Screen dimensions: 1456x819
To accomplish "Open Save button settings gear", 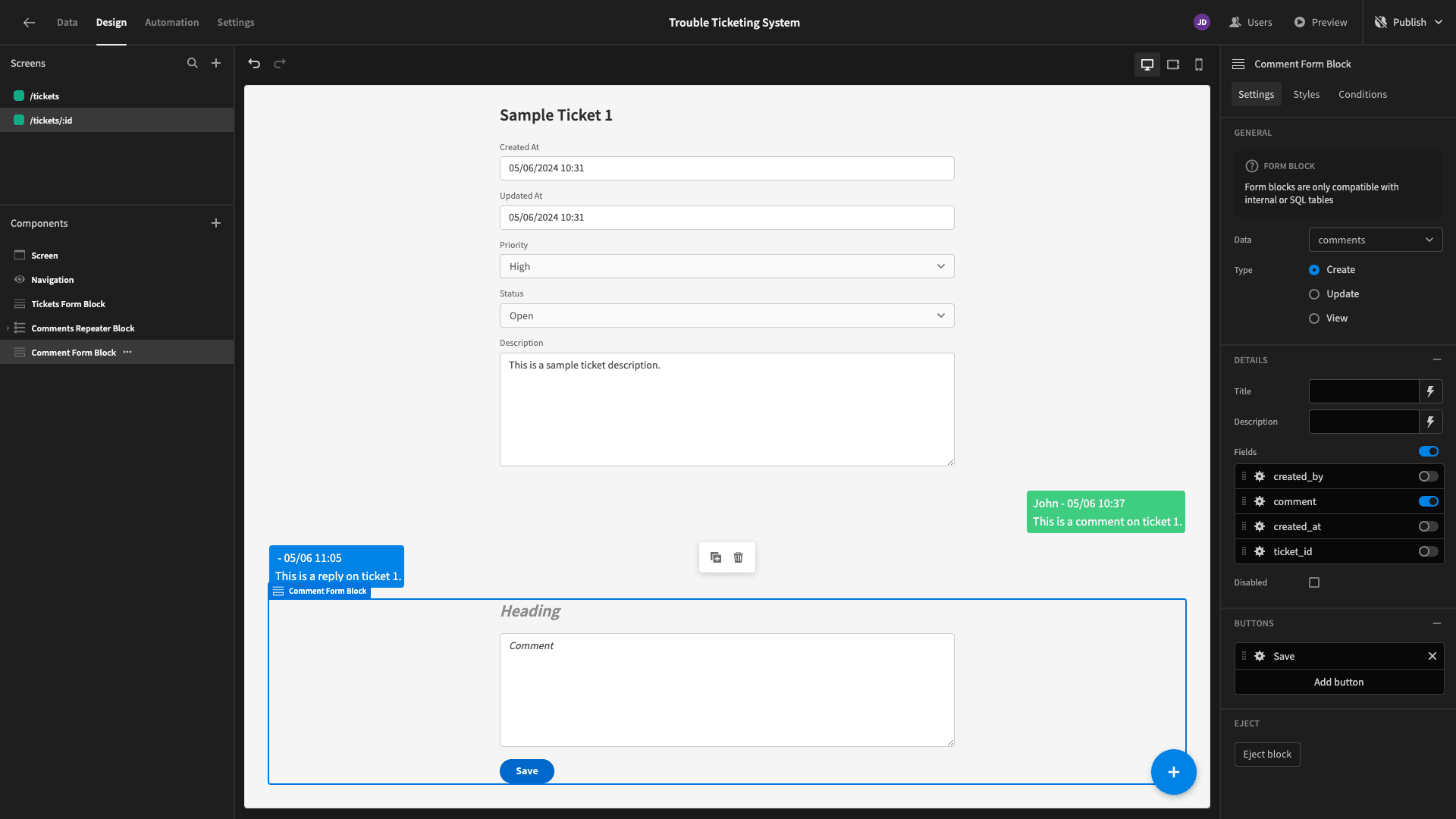I will 1260,657.
